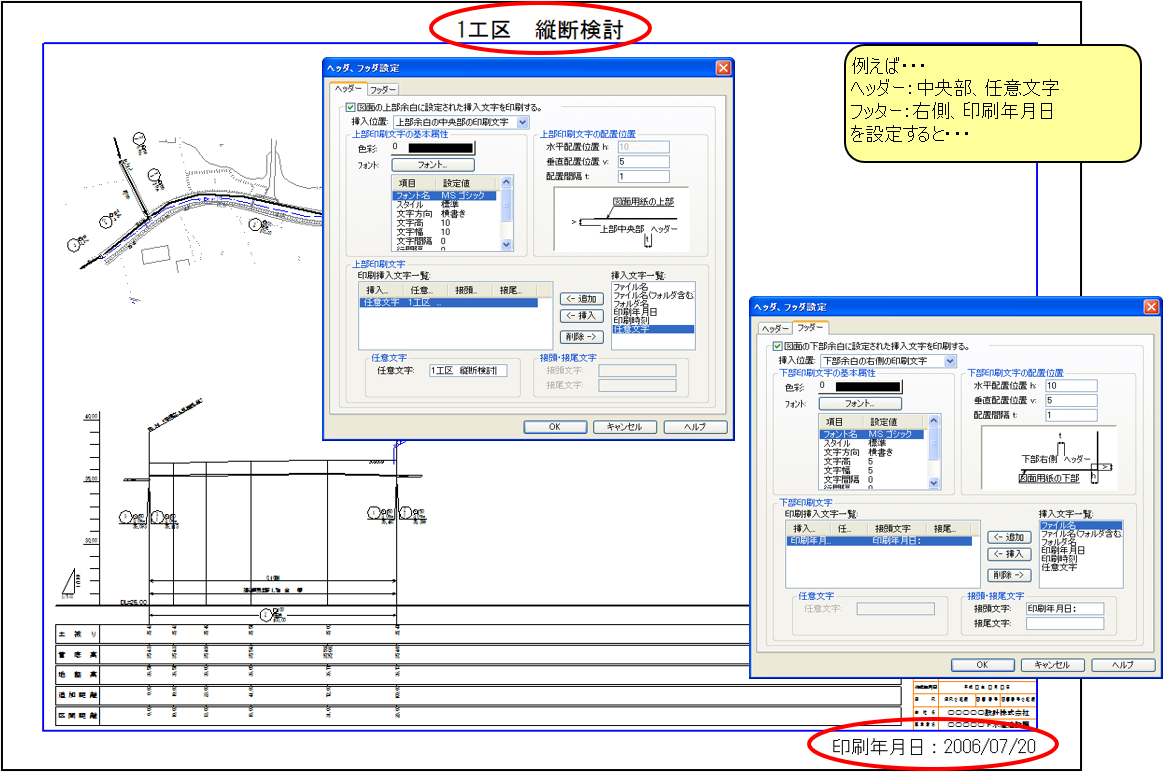1163x772 pixels.
Task: Expand the 下部余白の右側の印刷文字 combo box
Action: [x=950, y=360]
